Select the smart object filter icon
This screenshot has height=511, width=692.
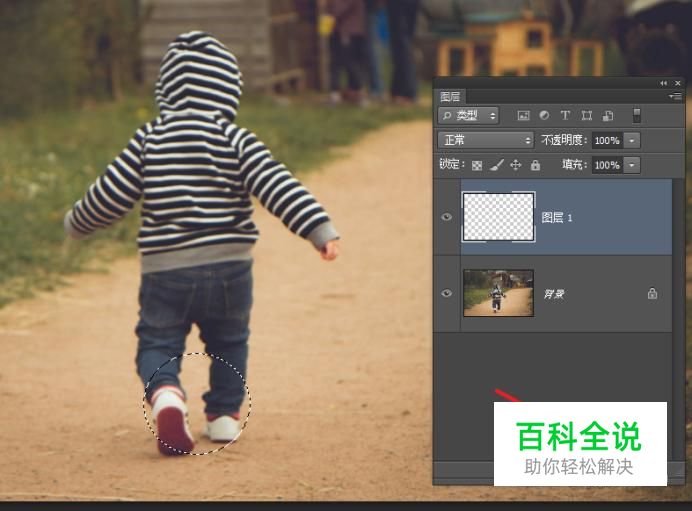(x=608, y=116)
